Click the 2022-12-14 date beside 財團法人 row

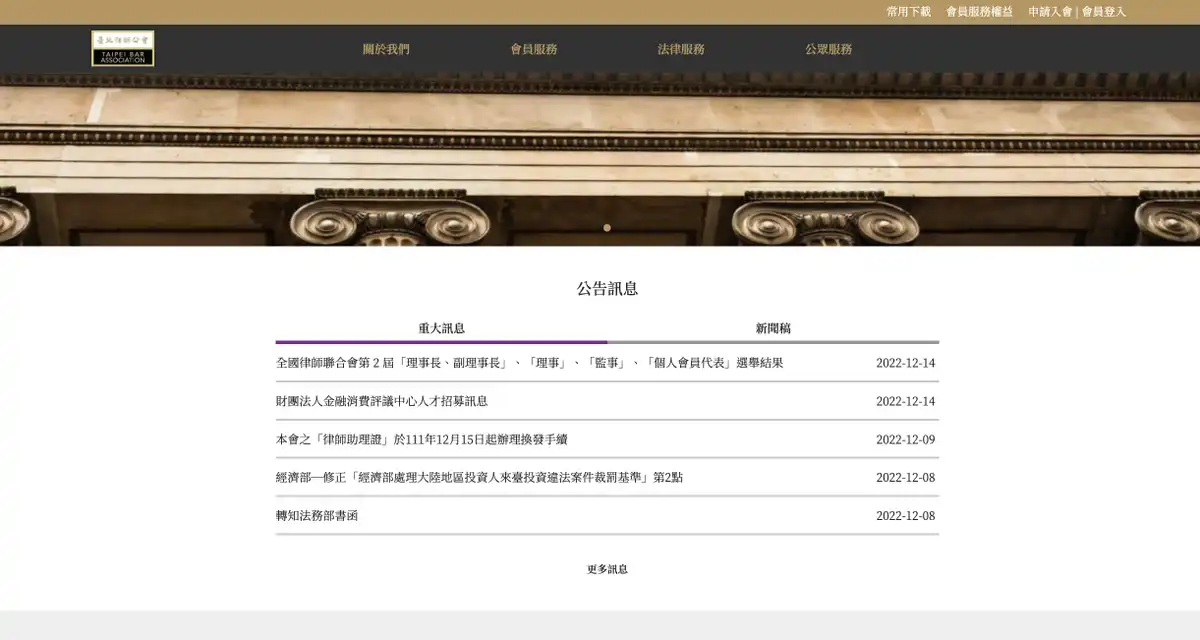point(906,401)
